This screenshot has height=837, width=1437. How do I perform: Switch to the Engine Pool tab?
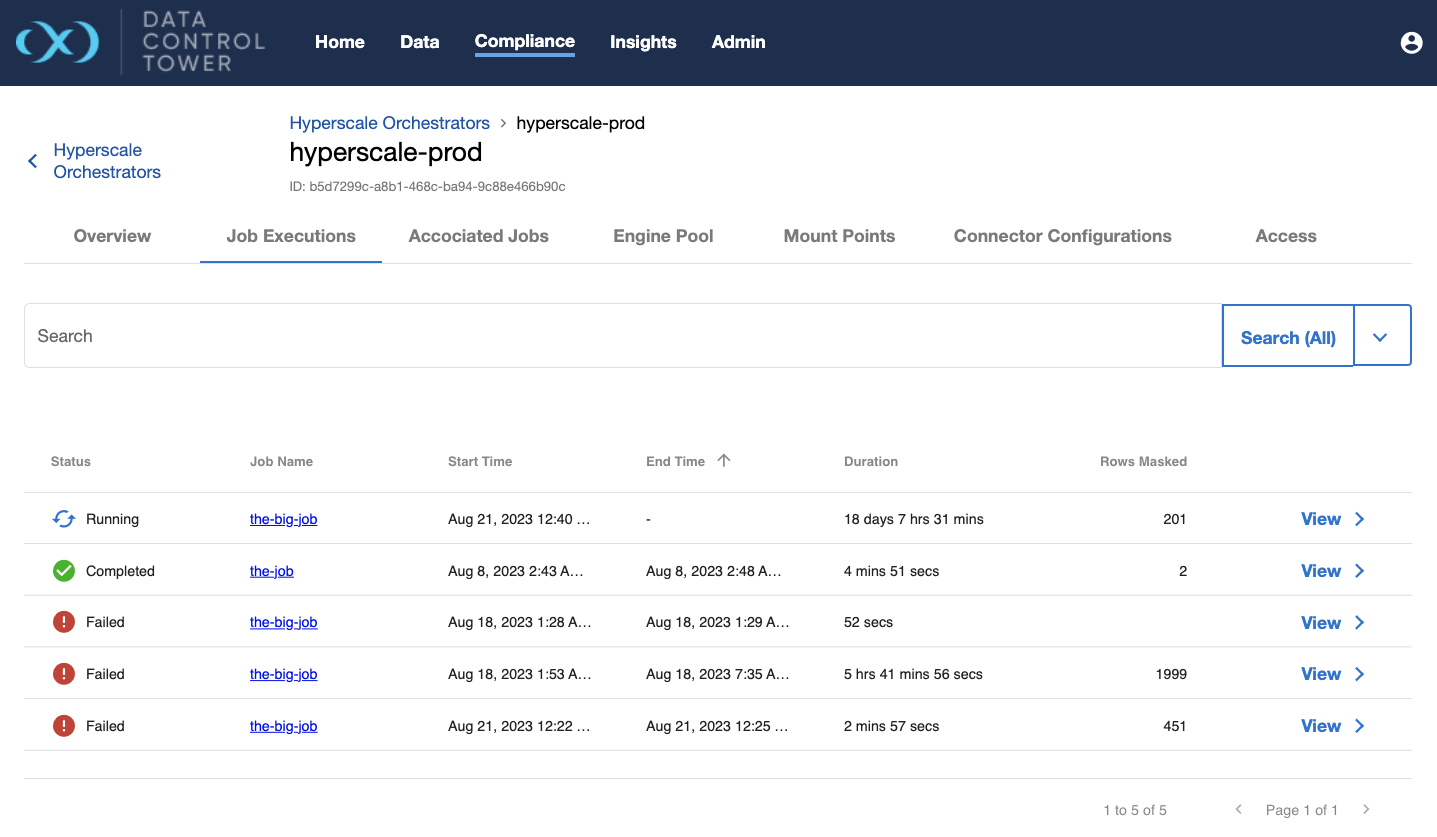click(663, 236)
